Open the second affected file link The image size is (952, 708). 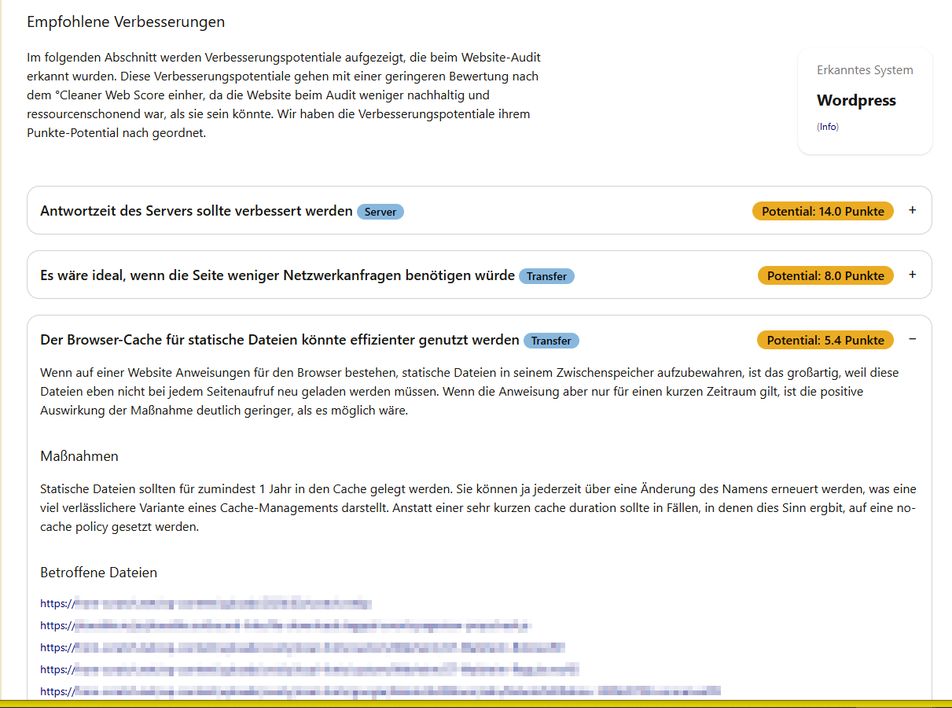click(x=285, y=625)
